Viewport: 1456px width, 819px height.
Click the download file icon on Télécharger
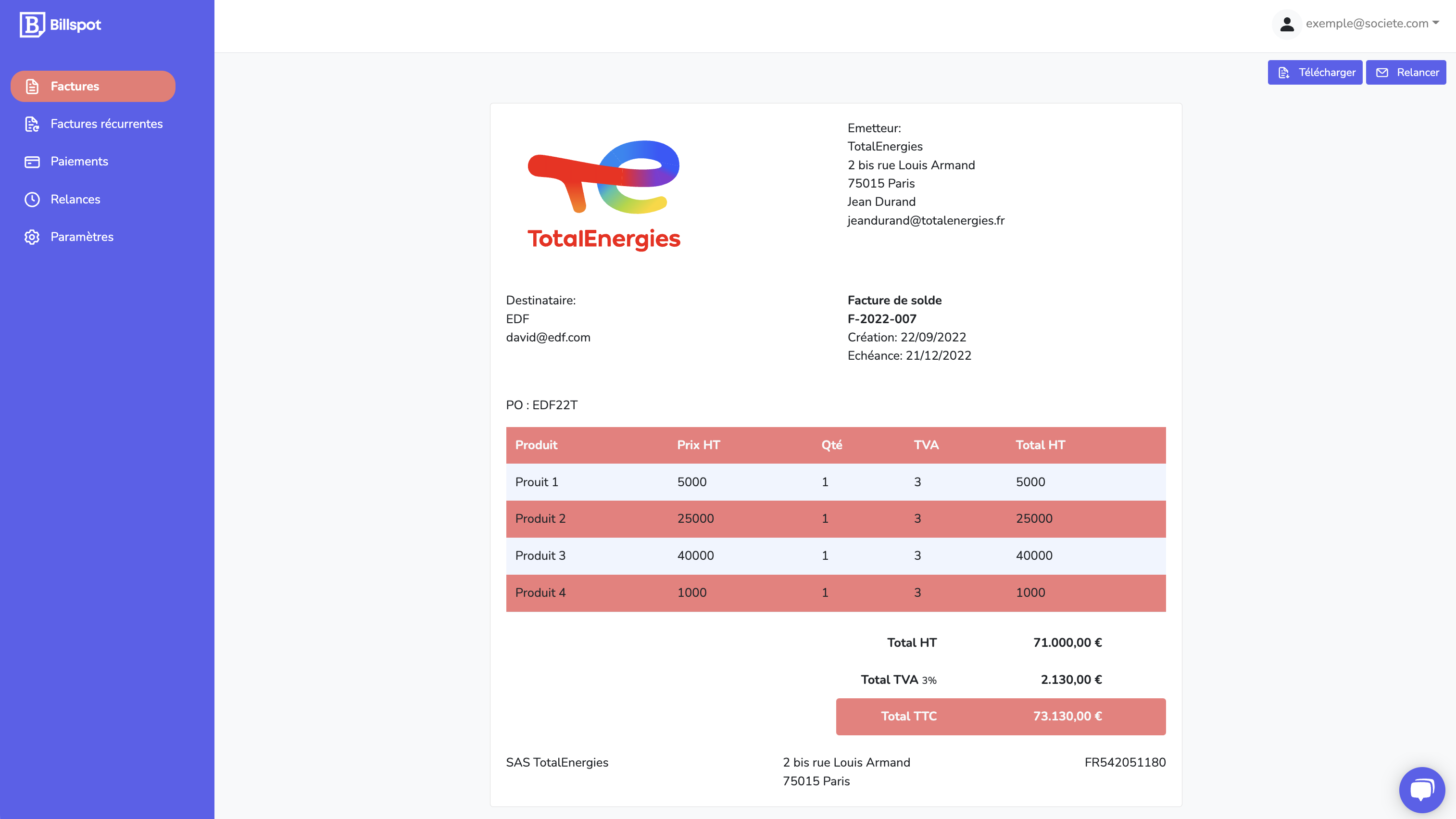1283,72
